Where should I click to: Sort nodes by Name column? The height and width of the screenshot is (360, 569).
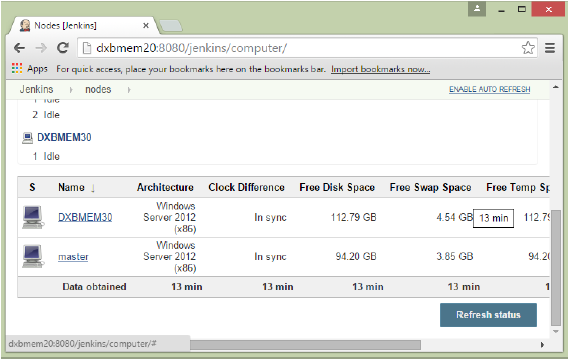click(71, 187)
